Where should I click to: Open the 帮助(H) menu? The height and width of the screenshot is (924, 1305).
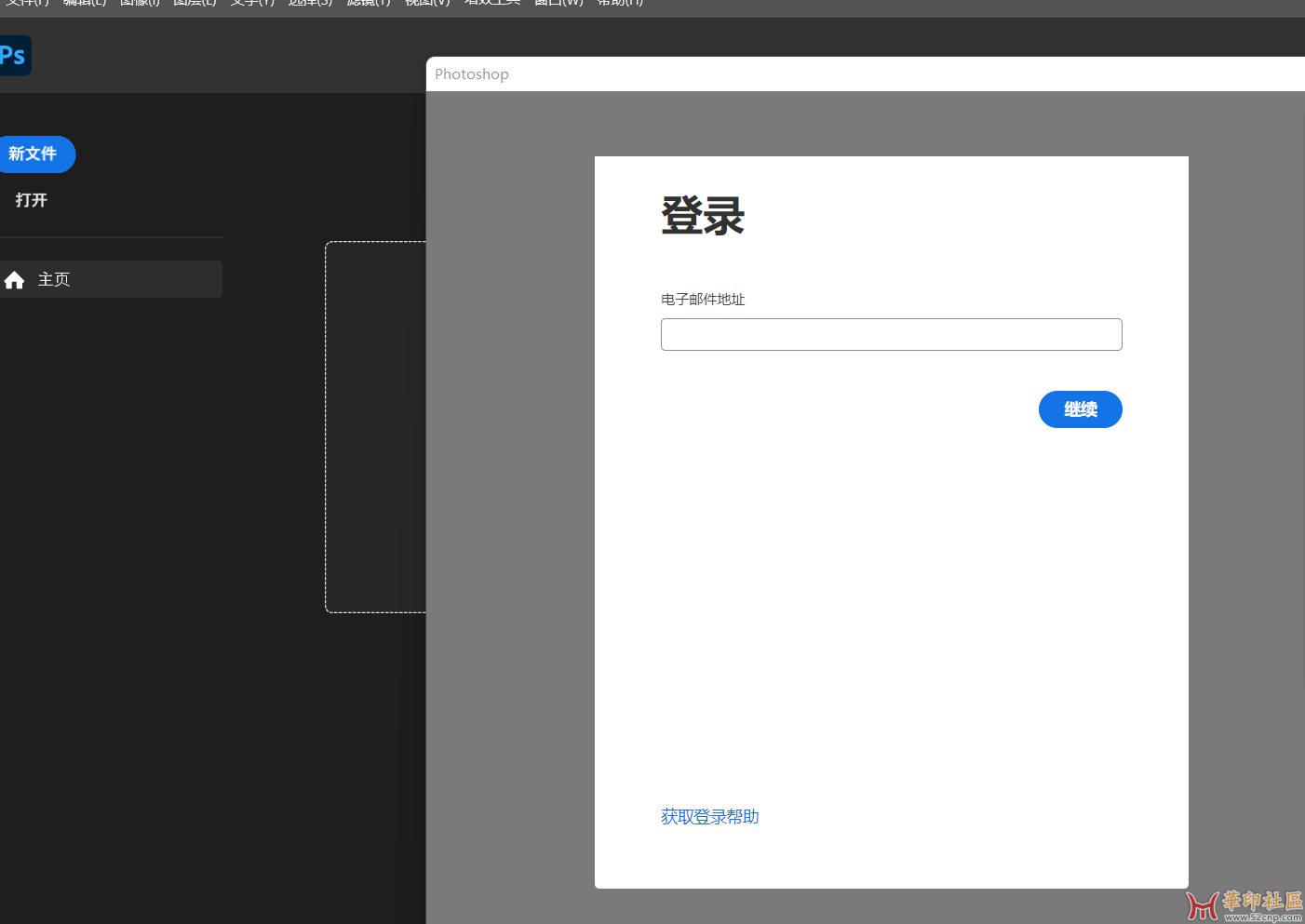(x=620, y=3)
